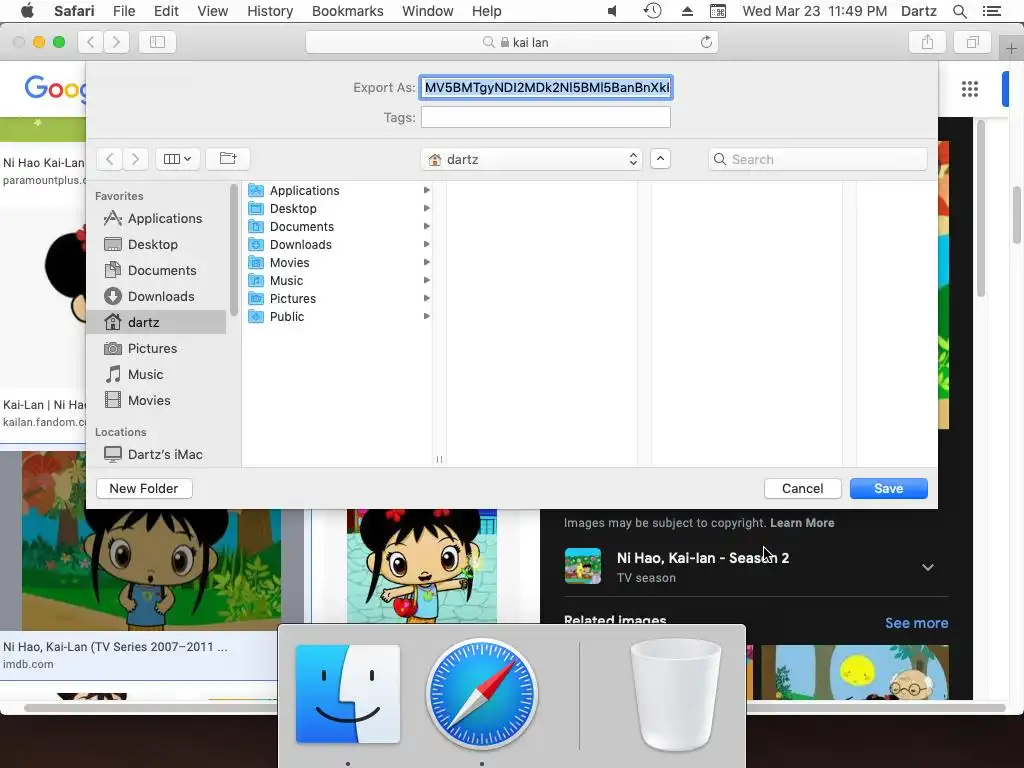Open the dartz location popup menu

pyautogui.click(x=532, y=159)
